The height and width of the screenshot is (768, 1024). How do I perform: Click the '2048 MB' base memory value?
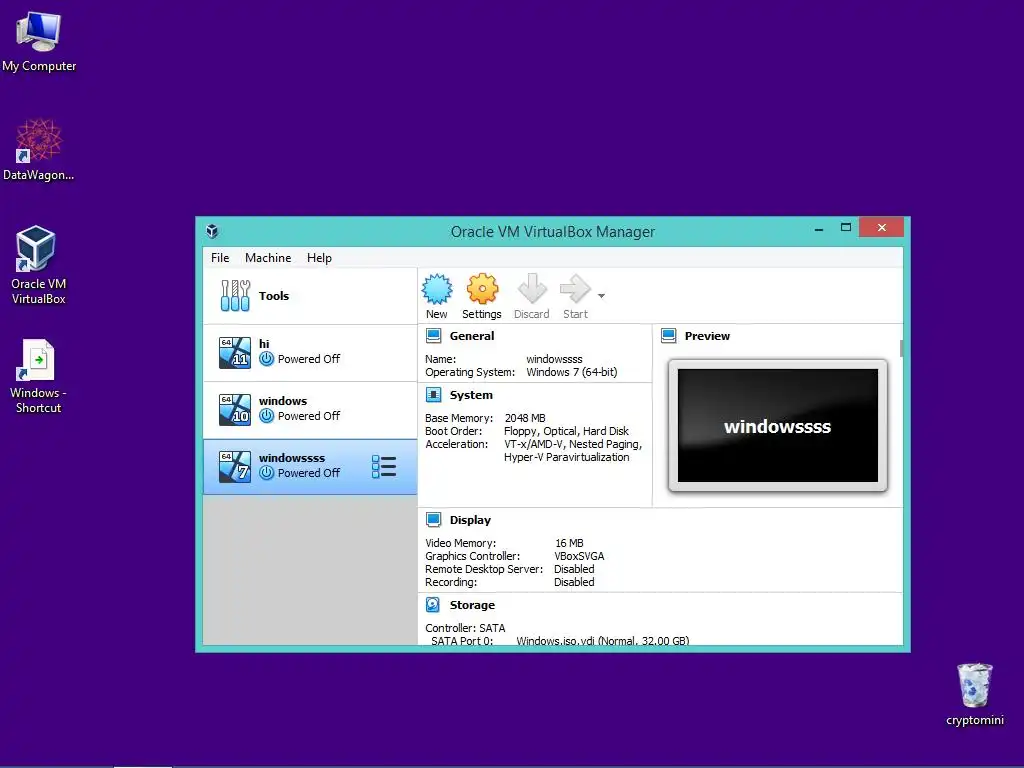(x=524, y=418)
